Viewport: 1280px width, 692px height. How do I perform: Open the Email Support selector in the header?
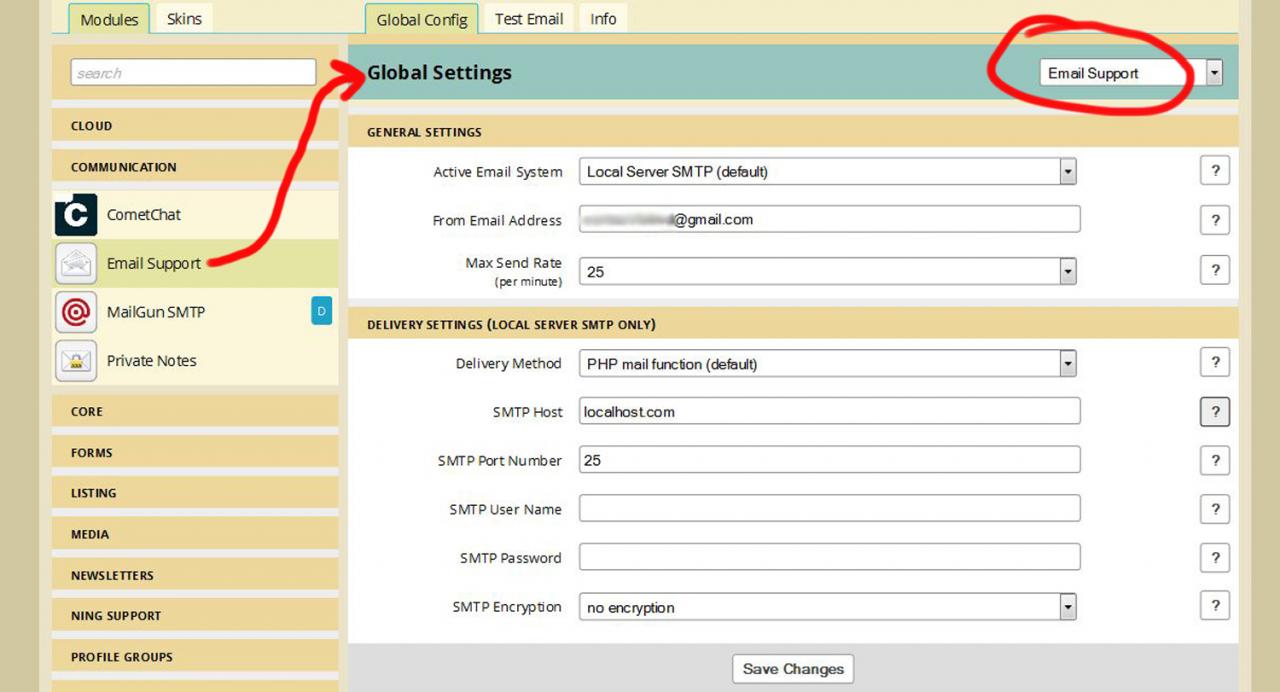coord(1131,73)
